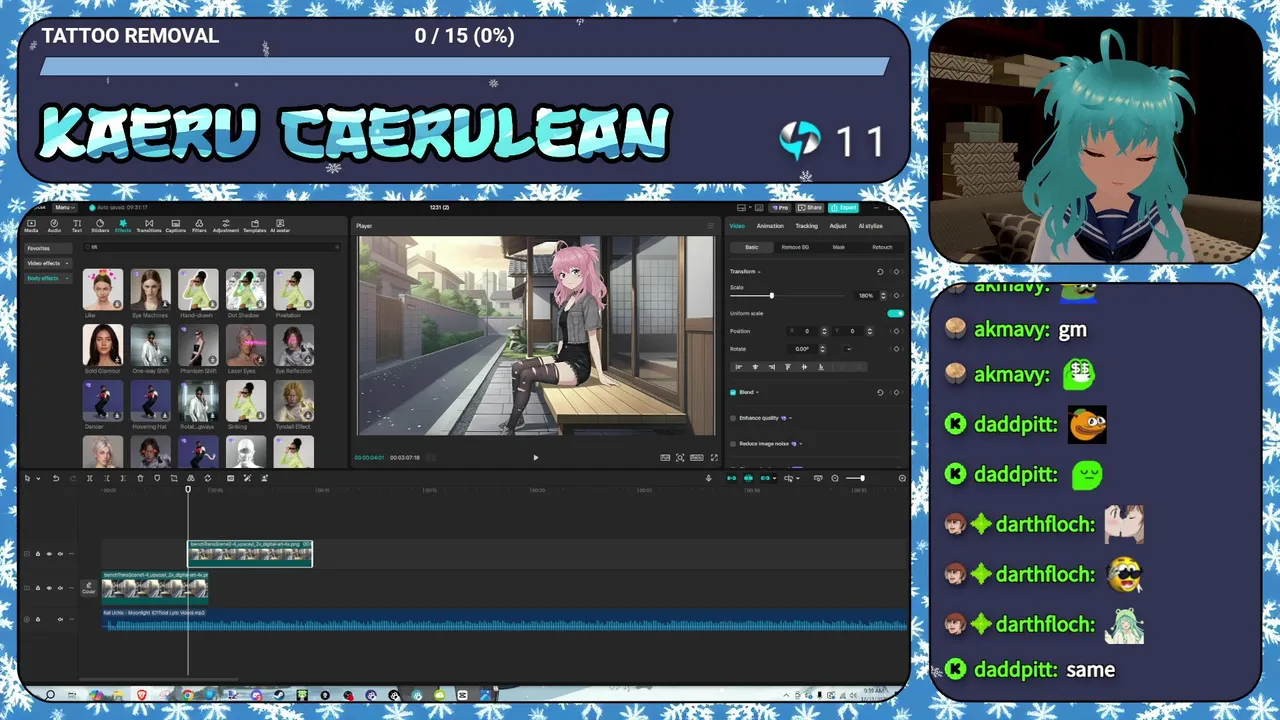Click the Redo icon in timeline toolbar

(73, 478)
